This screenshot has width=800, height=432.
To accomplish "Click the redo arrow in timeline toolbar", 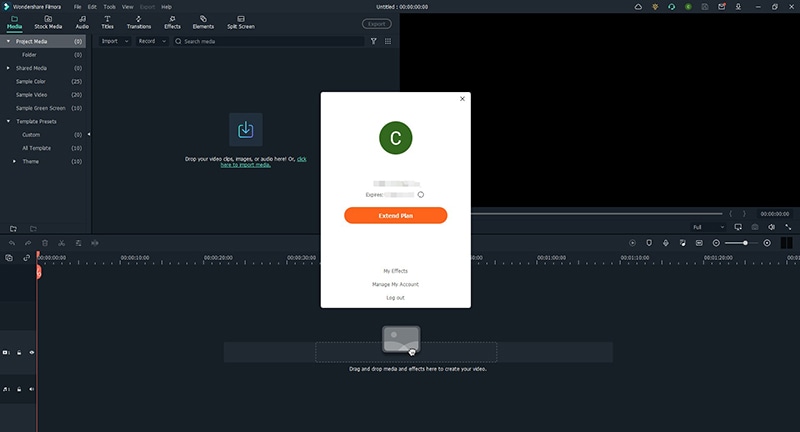I will pos(28,243).
